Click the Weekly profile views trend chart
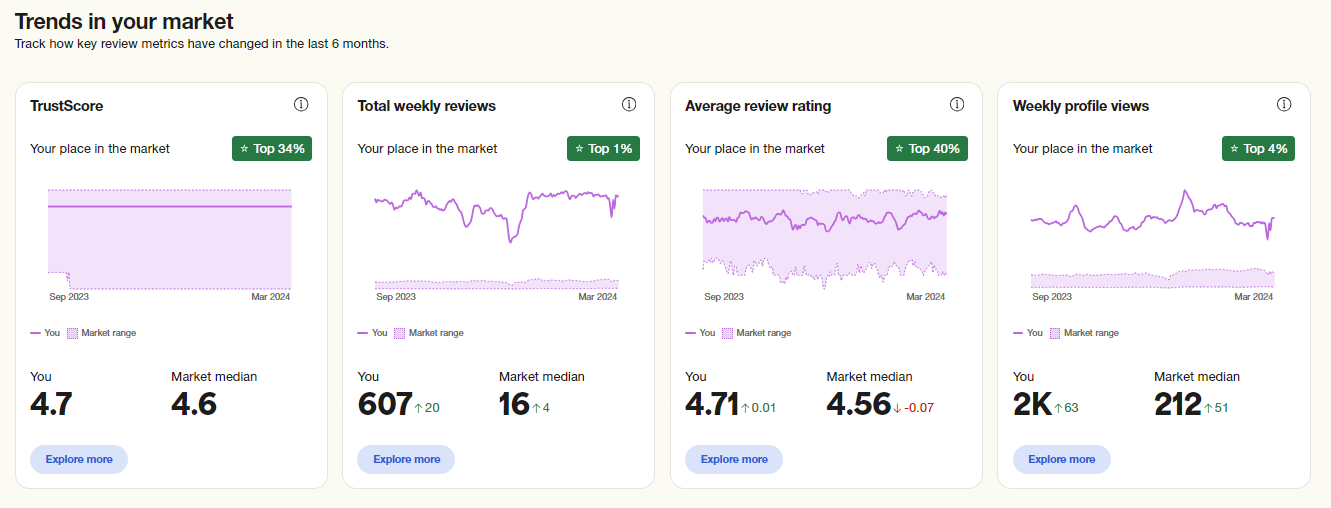Image resolution: width=1331 pixels, height=508 pixels. 1153,240
